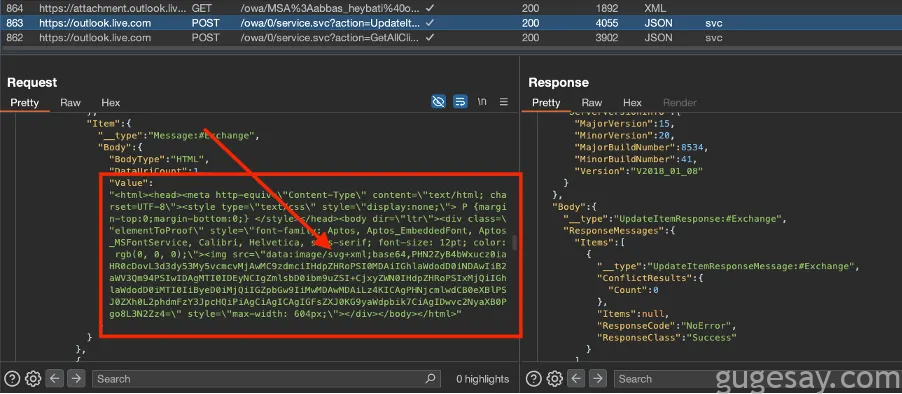Go to next match in Response search

pyautogui.click(x=598, y=378)
